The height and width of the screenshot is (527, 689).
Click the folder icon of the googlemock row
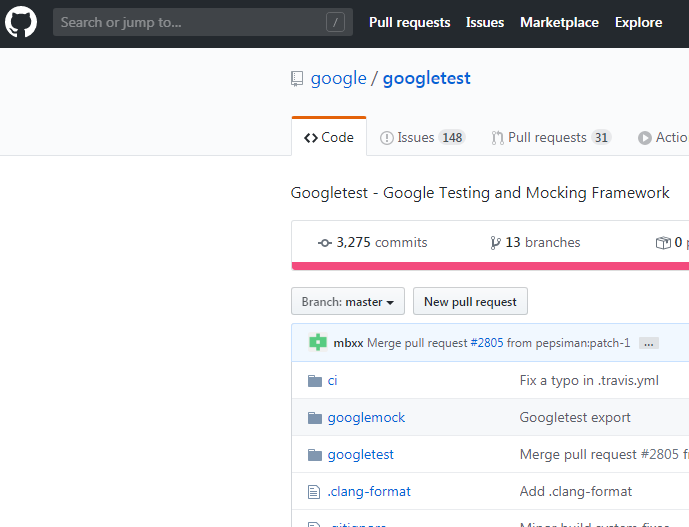315,418
